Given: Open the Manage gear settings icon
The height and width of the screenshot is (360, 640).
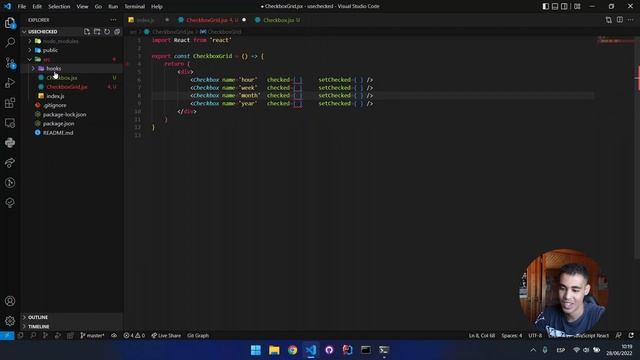Looking at the screenshot, I should [x=10, y=321].
